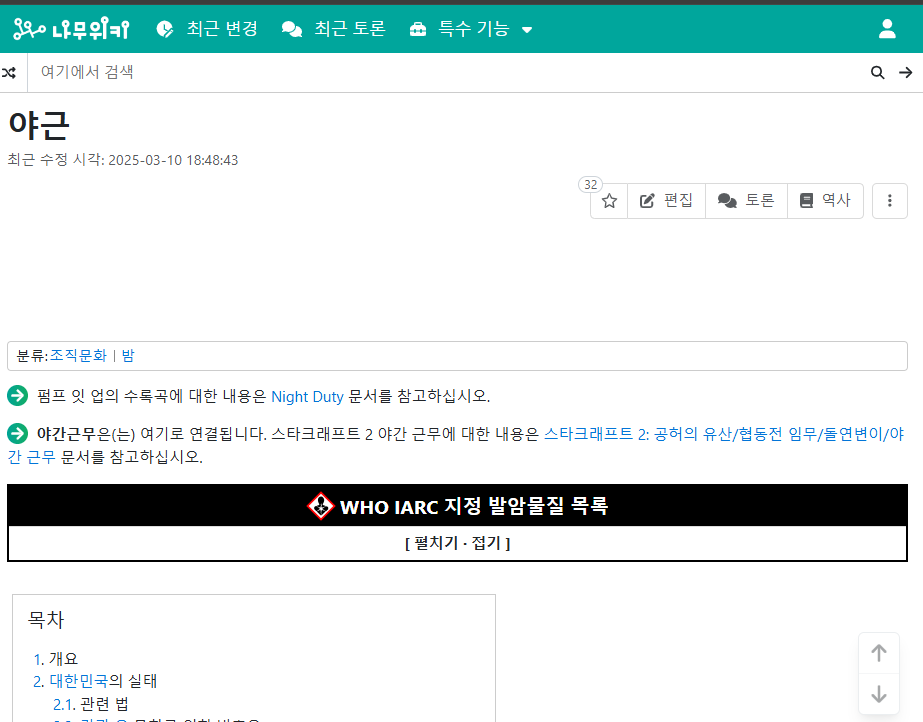Open the 토론 discussion button

coord(746,201)
